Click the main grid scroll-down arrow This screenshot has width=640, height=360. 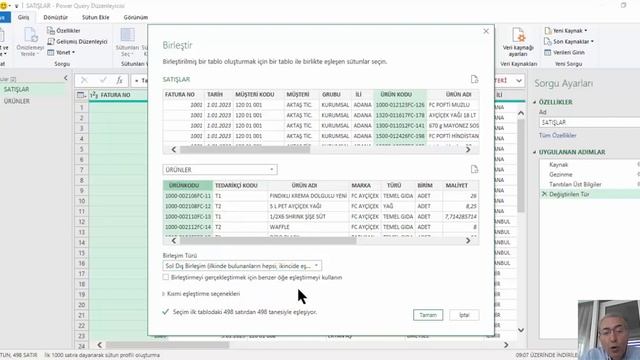pyautogui.click(x=521, y=330)
